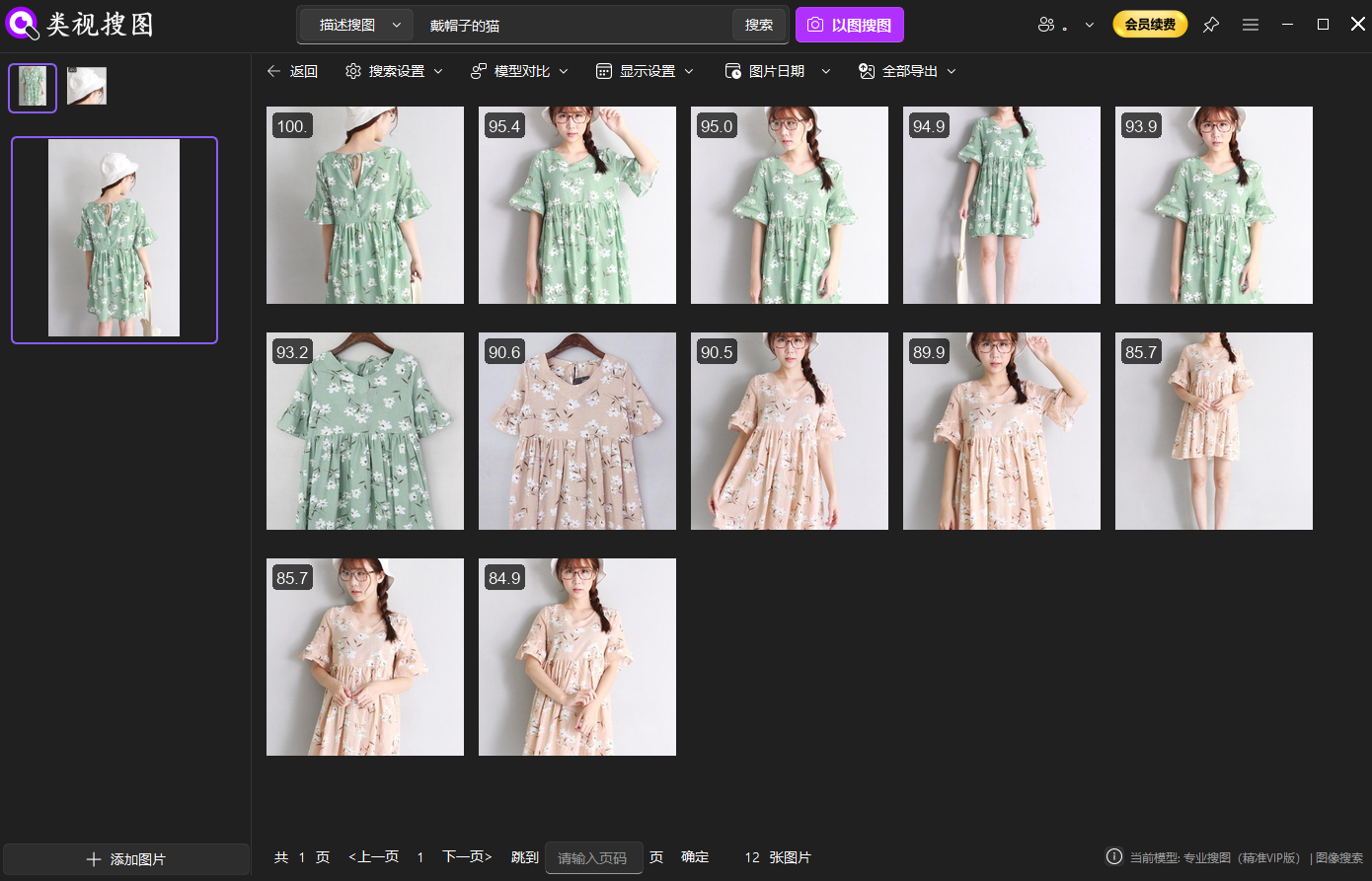Switch to the hat query image tab
The image size is (1372, 881).
87,86
